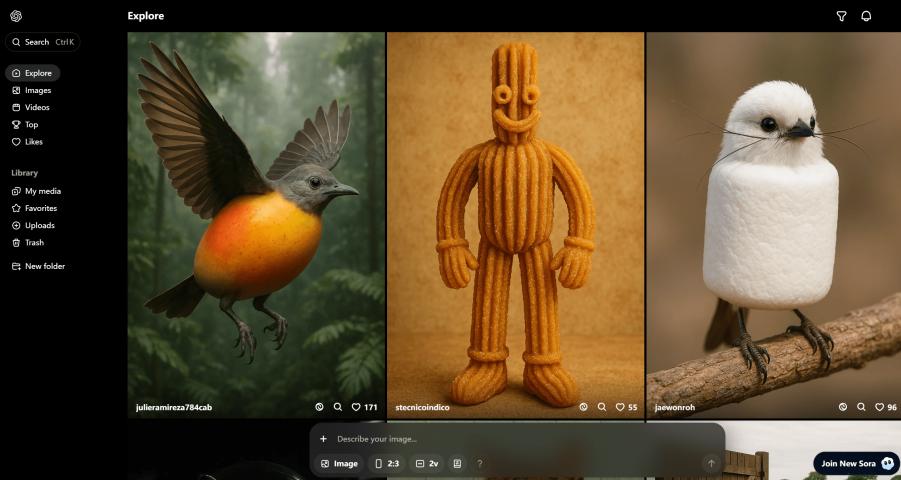Like the churro man image
901x480 pixels.
click(x=620, y=407)
